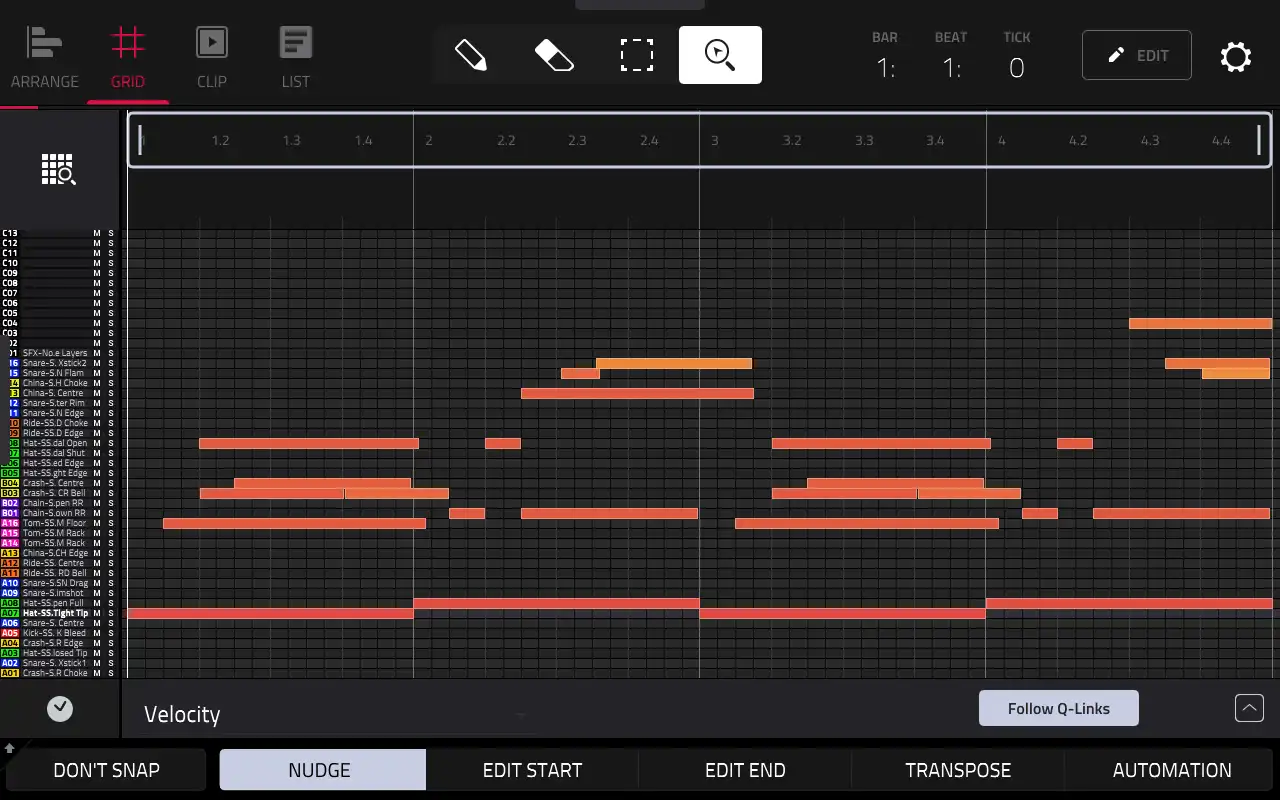Mute pad SFX-No.e Layers
This screenshot has width=1280, height=800.
pyautogui.click(x=97, y=353)
